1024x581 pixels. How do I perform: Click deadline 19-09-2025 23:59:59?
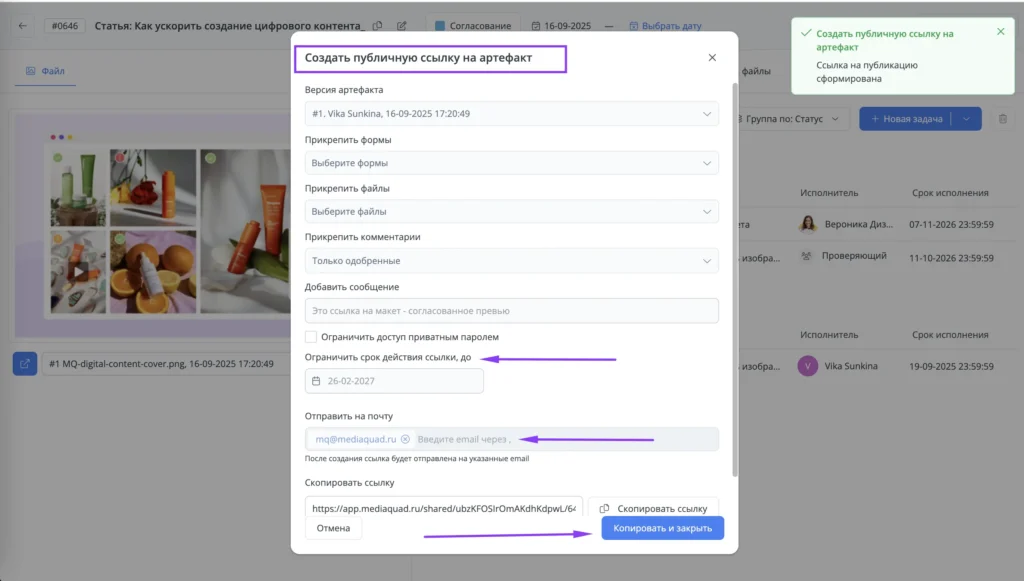click(x=951, y=366)
